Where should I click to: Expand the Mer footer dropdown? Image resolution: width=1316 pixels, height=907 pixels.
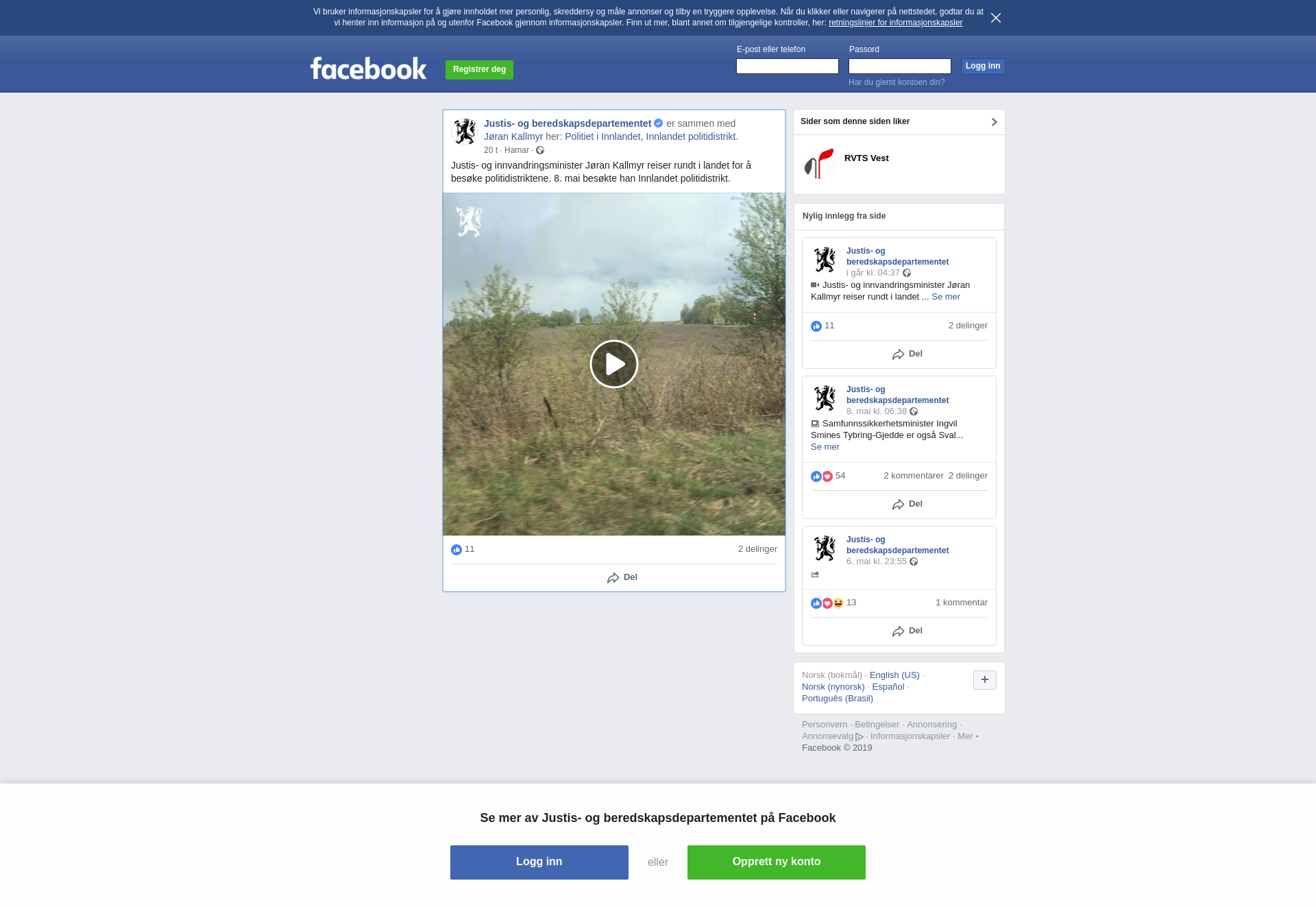click(x=968, y=736)
